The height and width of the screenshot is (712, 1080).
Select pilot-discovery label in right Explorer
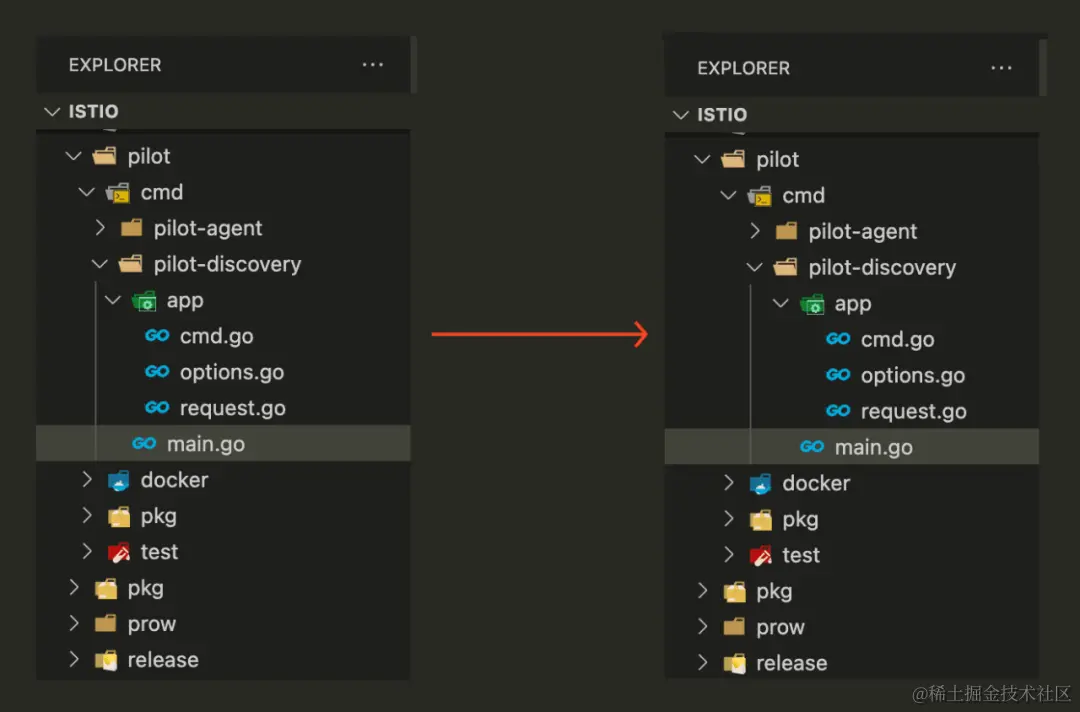pyautogui.click(x=882, y=268)
